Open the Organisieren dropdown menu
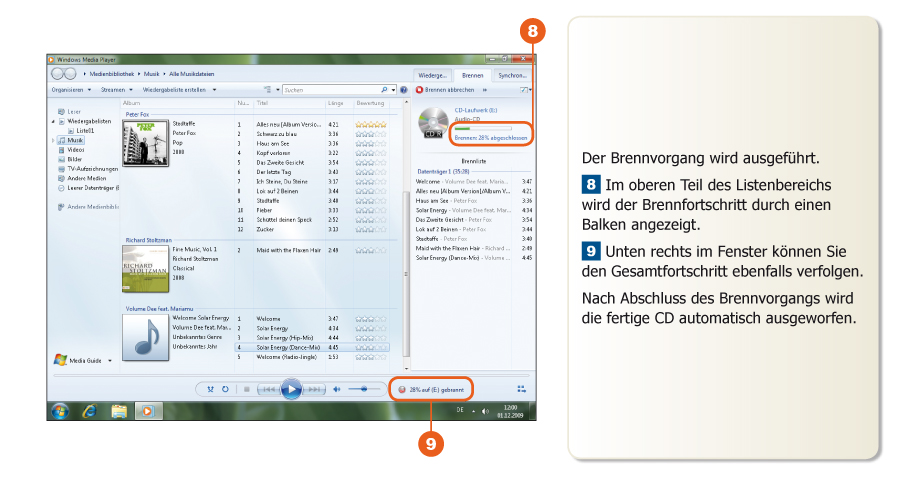 click(70, 90)
